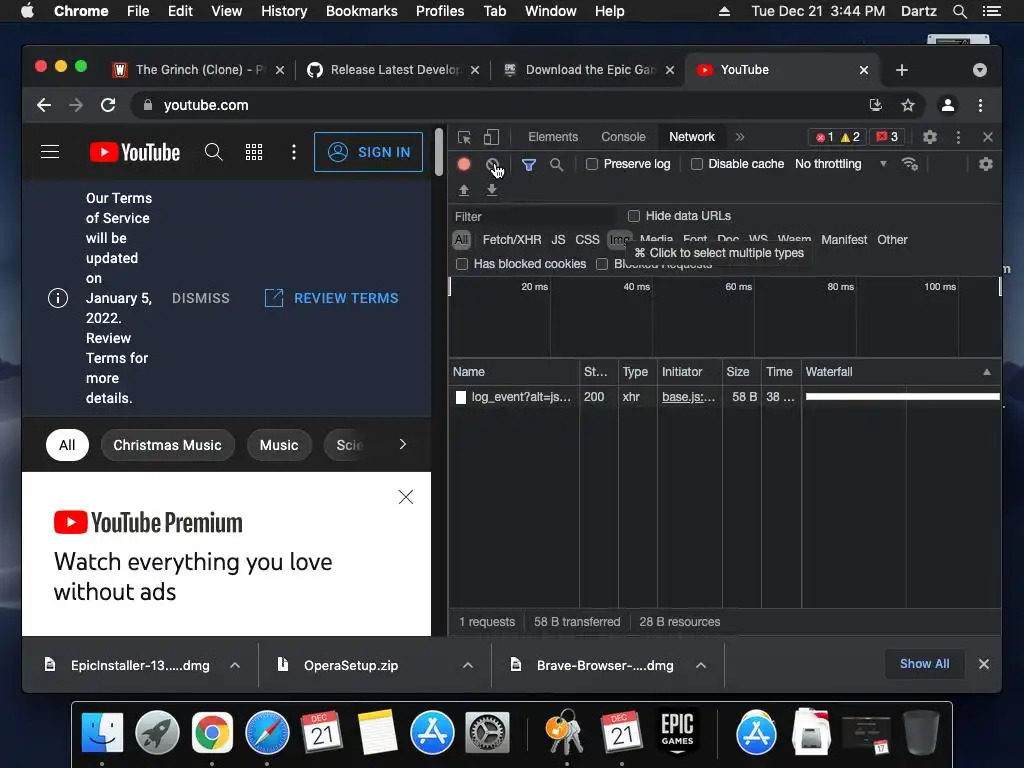This screenshot has width=1024, height=768.
Task: Expand Brave-Browser download options chevron
Action: (x=701, y=665)
